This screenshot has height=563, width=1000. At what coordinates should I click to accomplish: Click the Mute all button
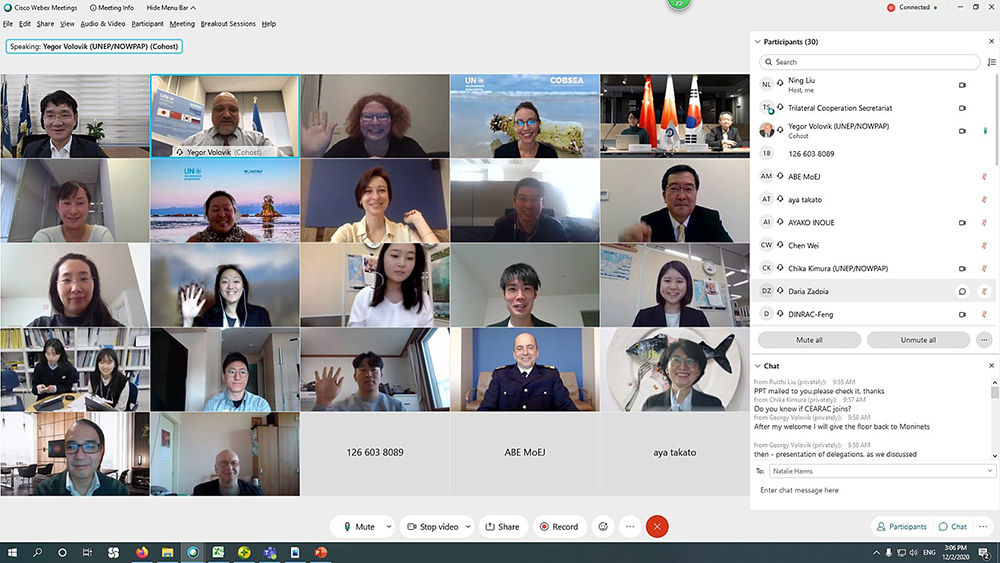point(809,340)
